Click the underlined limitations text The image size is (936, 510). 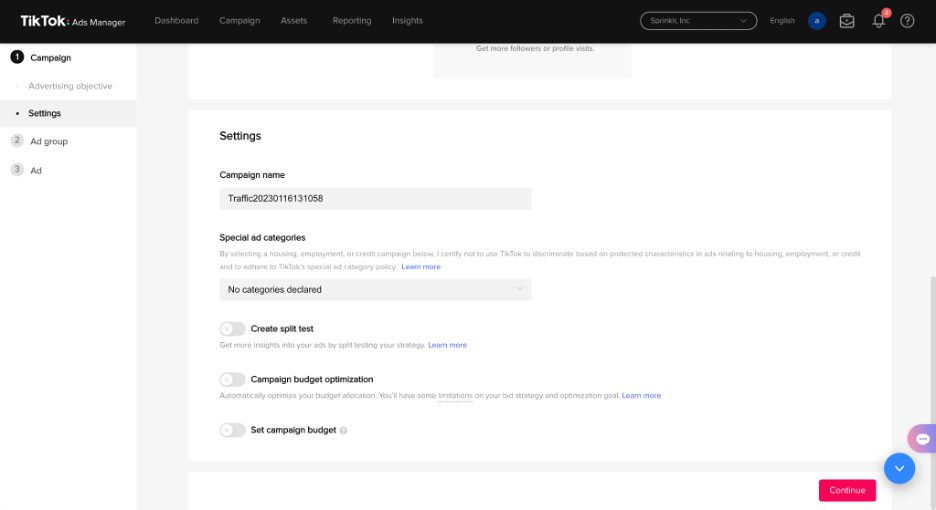455,396
